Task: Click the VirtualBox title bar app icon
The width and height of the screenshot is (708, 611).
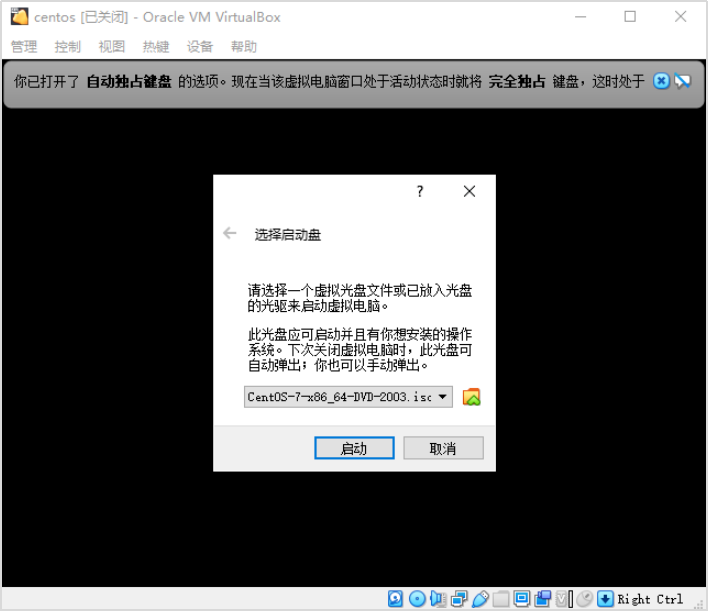Action: point(19,17)
